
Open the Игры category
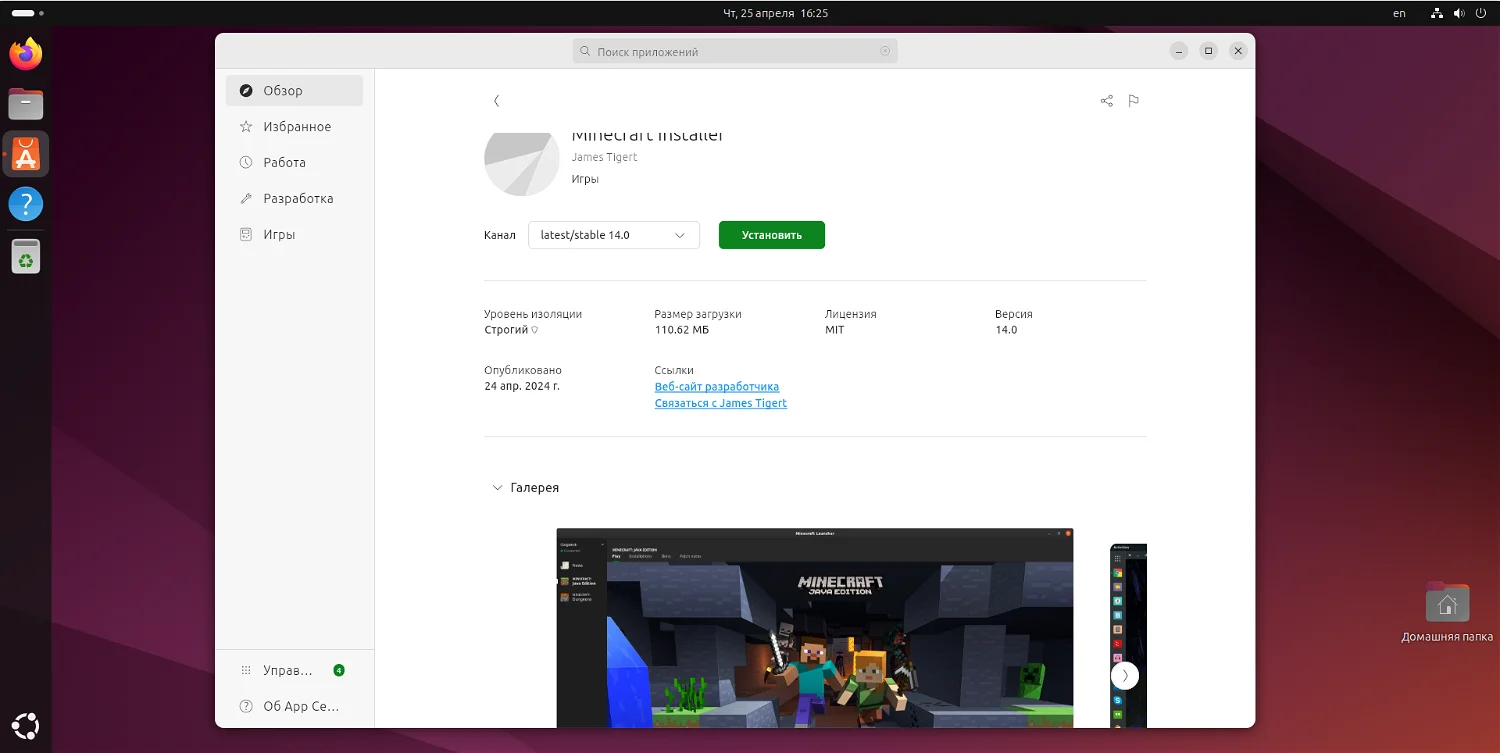tap(294, 235)
